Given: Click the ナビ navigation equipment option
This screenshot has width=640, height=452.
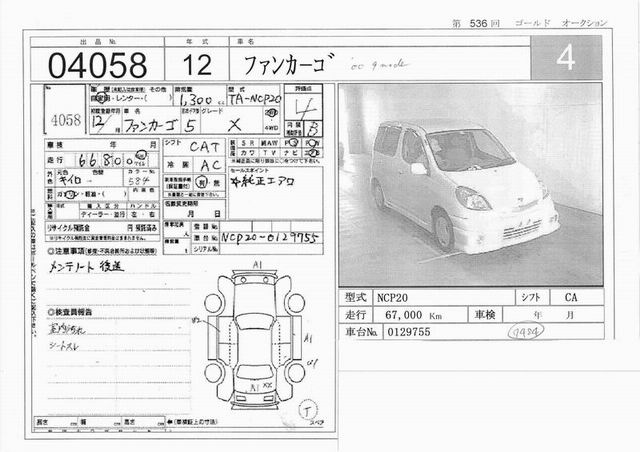Looking at the screenshot, I should (x=291, y=152).
